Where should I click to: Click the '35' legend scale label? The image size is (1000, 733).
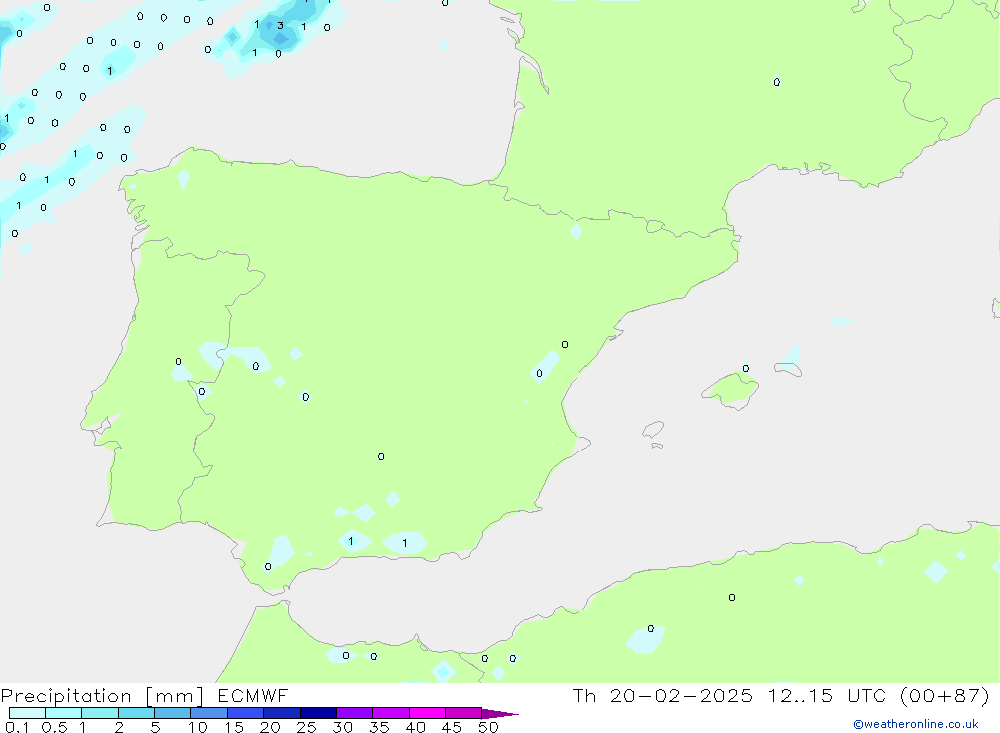coord(379,727)
